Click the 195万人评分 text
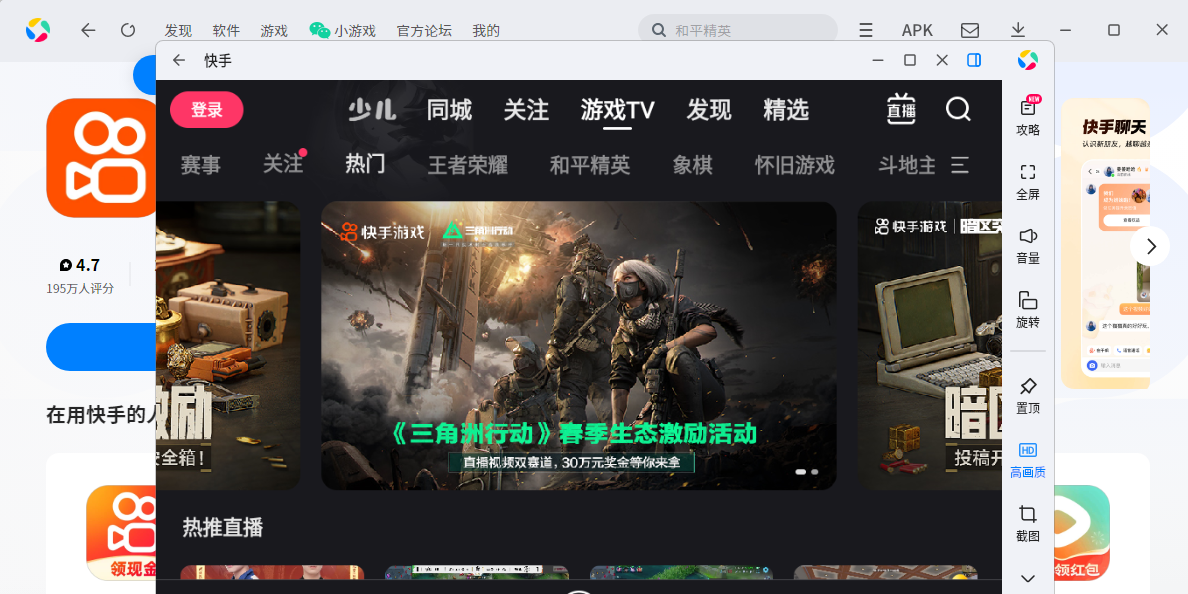This screenshot has width=1188, height=594. pyautogui.click(x=80, y=289)
